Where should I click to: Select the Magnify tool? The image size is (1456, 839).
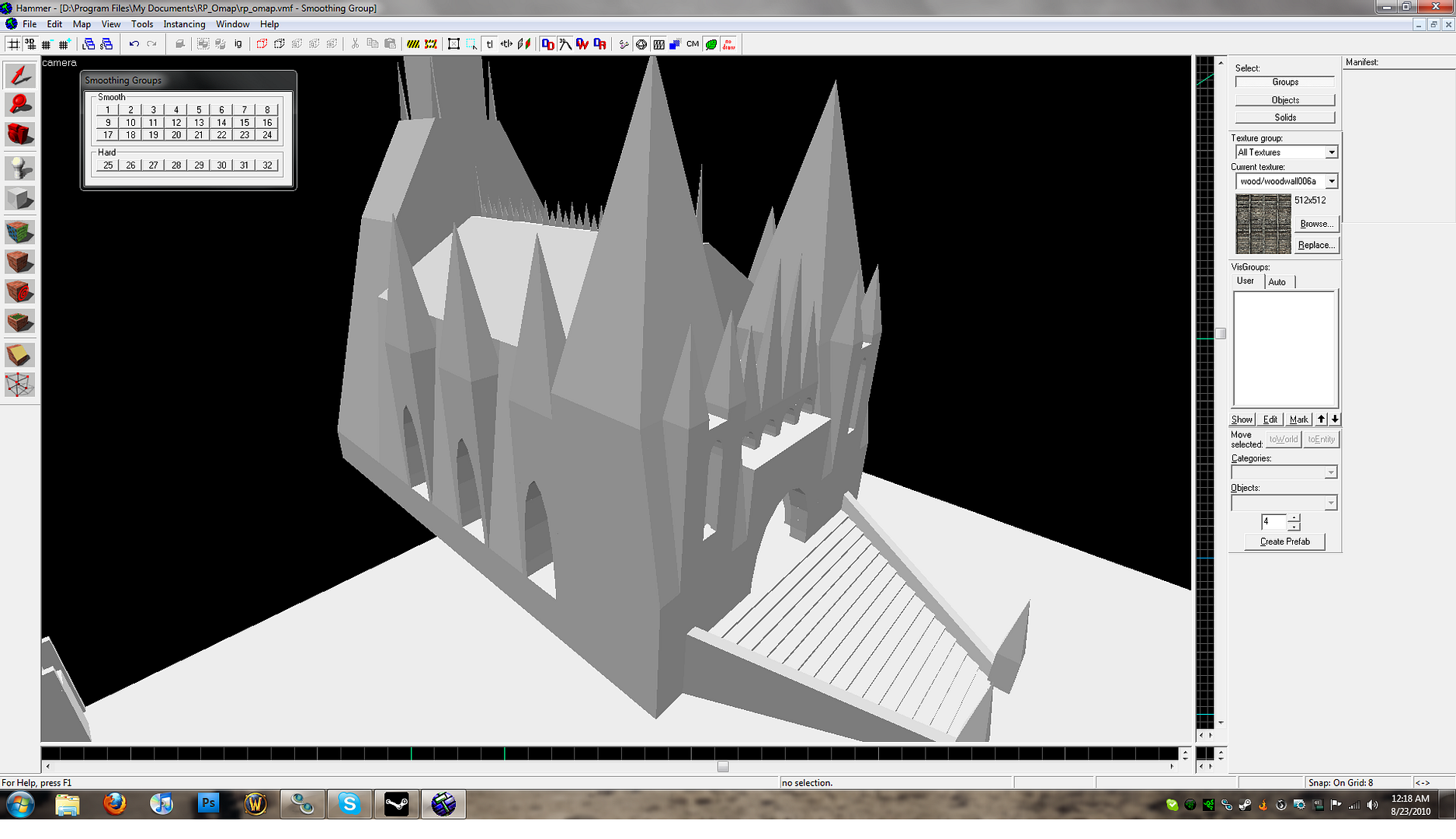[x=20, y=104]
